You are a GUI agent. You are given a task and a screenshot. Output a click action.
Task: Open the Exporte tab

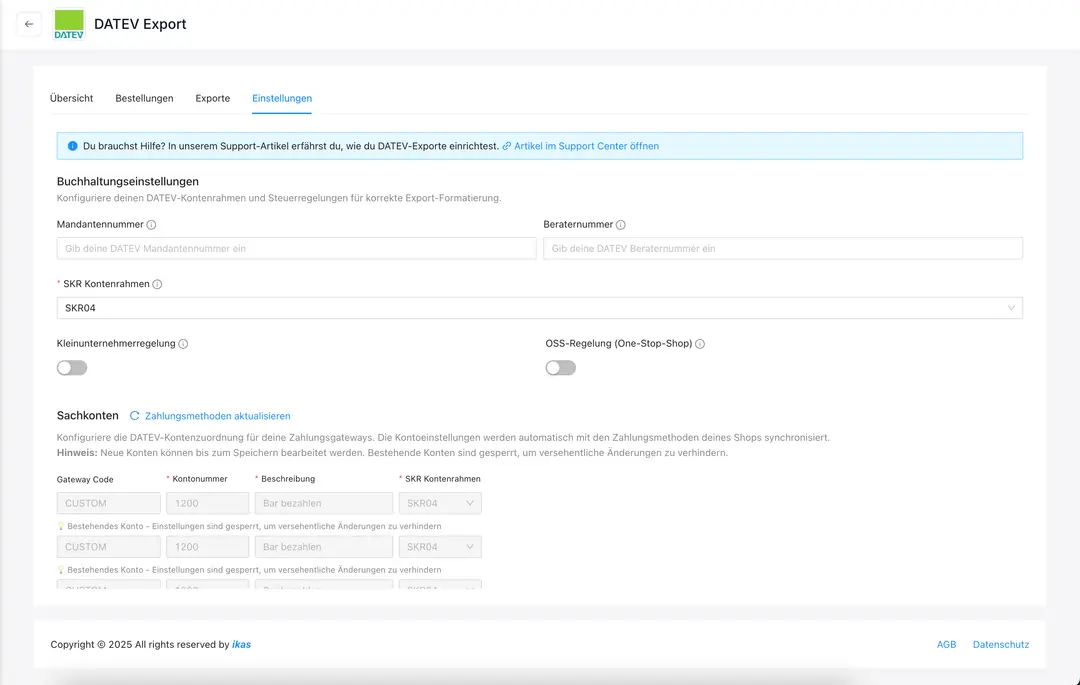coord(213,98)
